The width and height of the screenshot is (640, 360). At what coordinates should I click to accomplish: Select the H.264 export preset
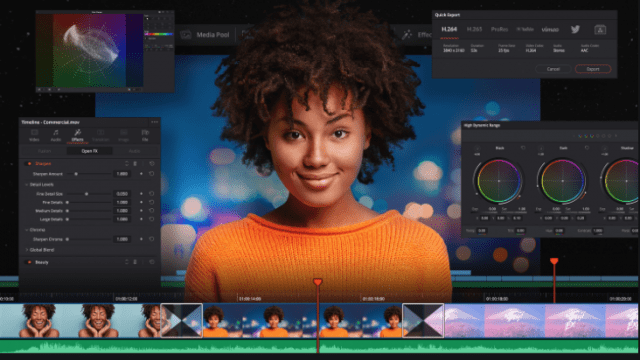coord(449,29)
